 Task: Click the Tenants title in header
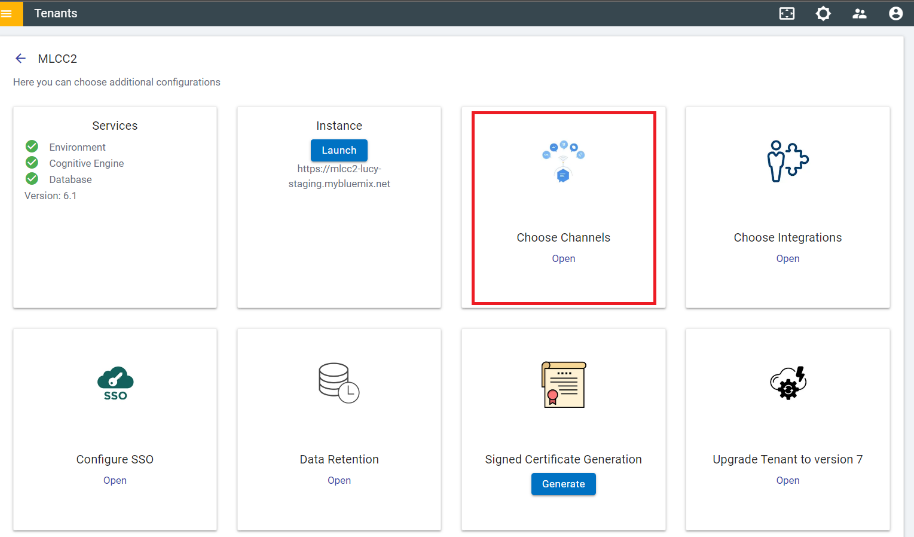click(x=55, y=13)
